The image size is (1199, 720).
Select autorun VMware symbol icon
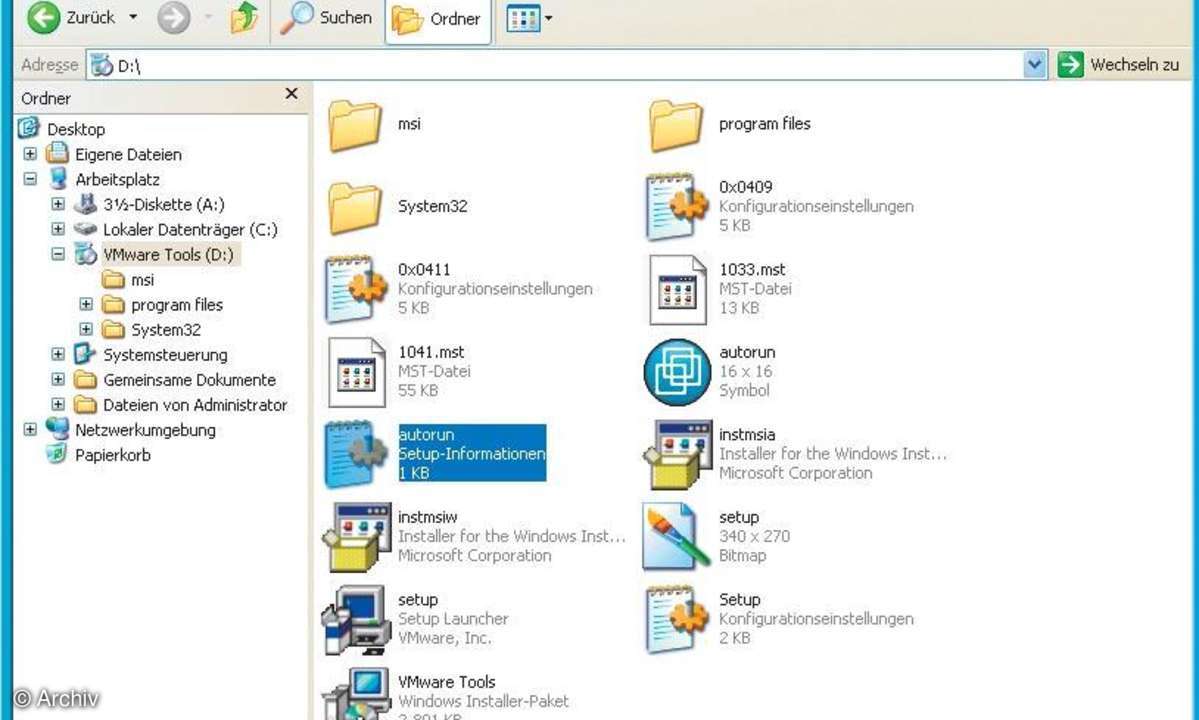click(677, 372)
